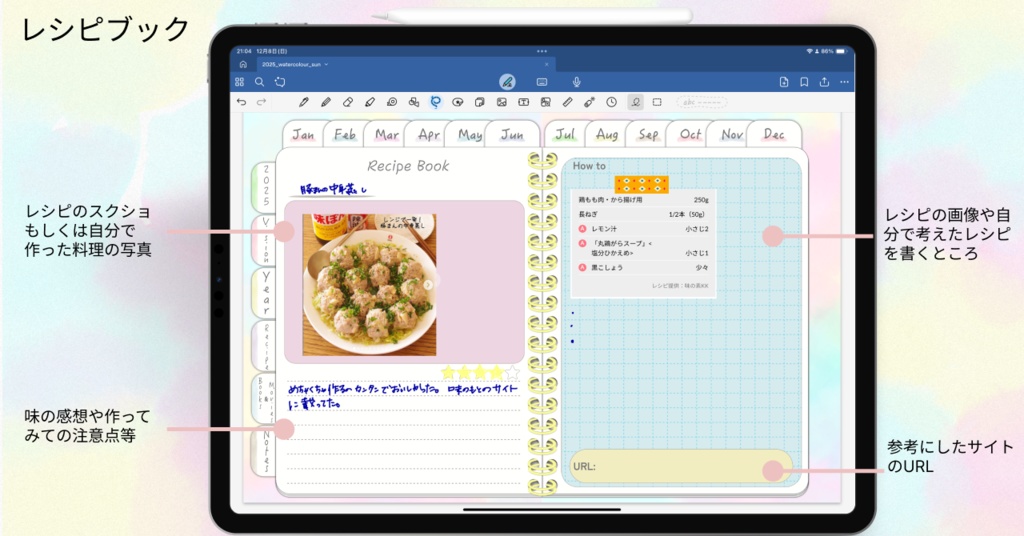
Task: Select the Eraser tool
Action: [x=347, y=102]
